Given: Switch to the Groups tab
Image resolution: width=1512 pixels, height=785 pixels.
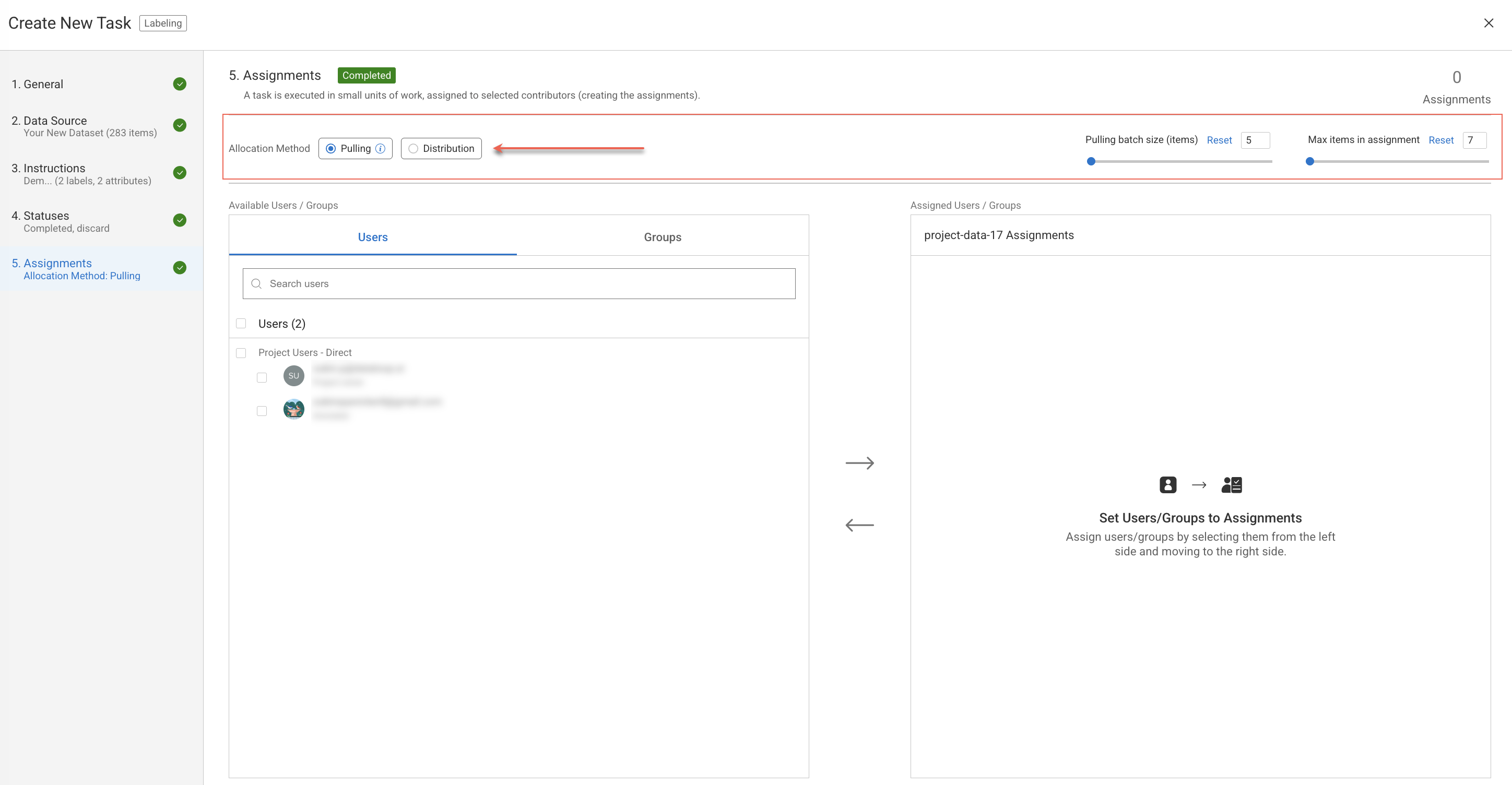Looking at the screenshot, I should click(662, 237).
